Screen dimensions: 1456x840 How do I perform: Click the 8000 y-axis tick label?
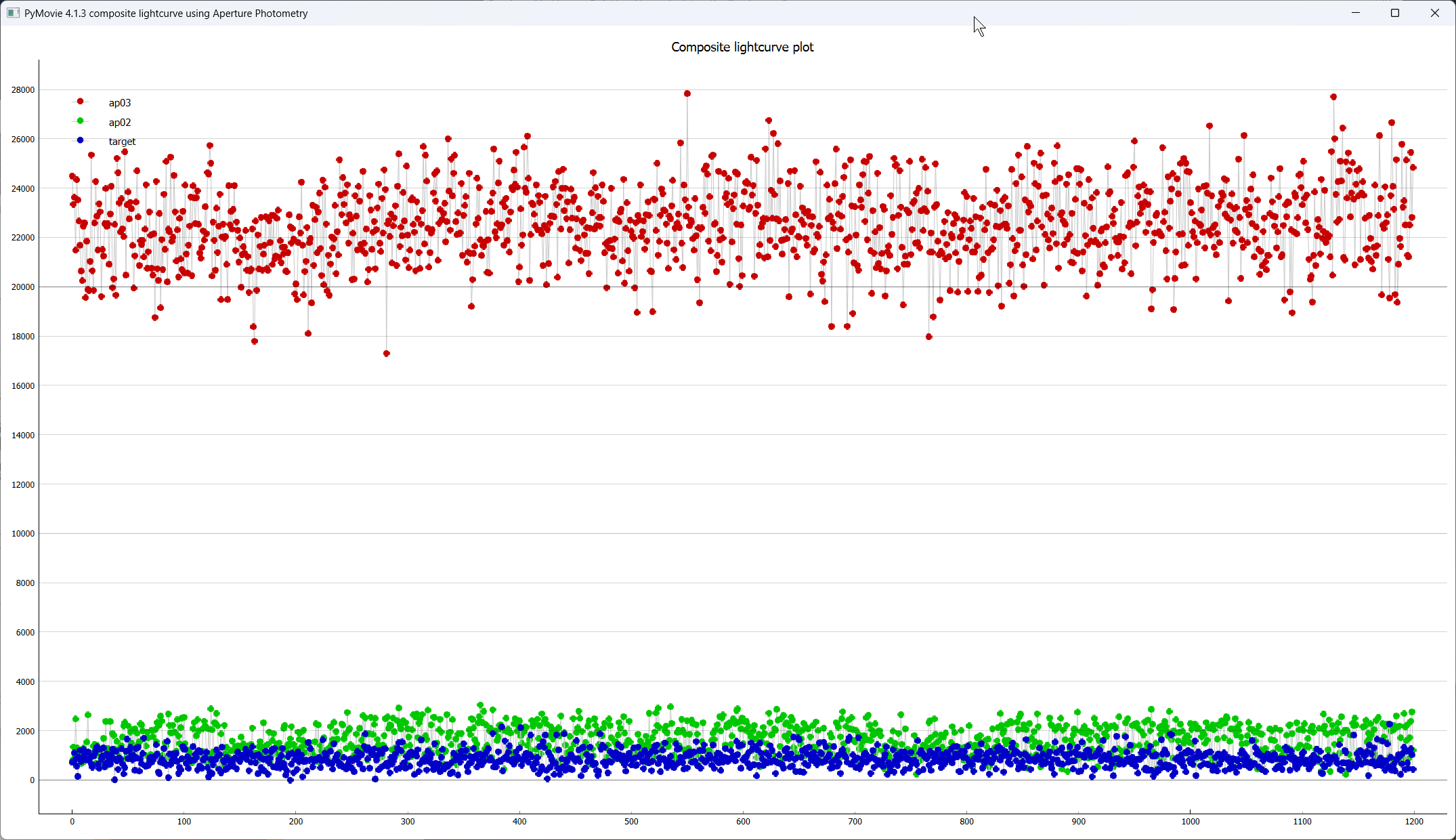coord(25,583)
